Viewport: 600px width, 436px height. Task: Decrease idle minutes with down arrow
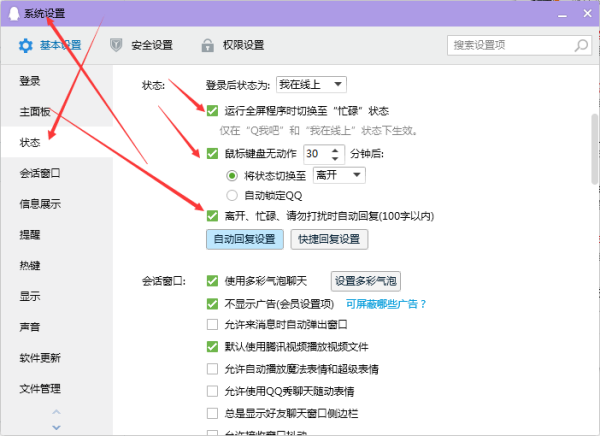[335, 158]
